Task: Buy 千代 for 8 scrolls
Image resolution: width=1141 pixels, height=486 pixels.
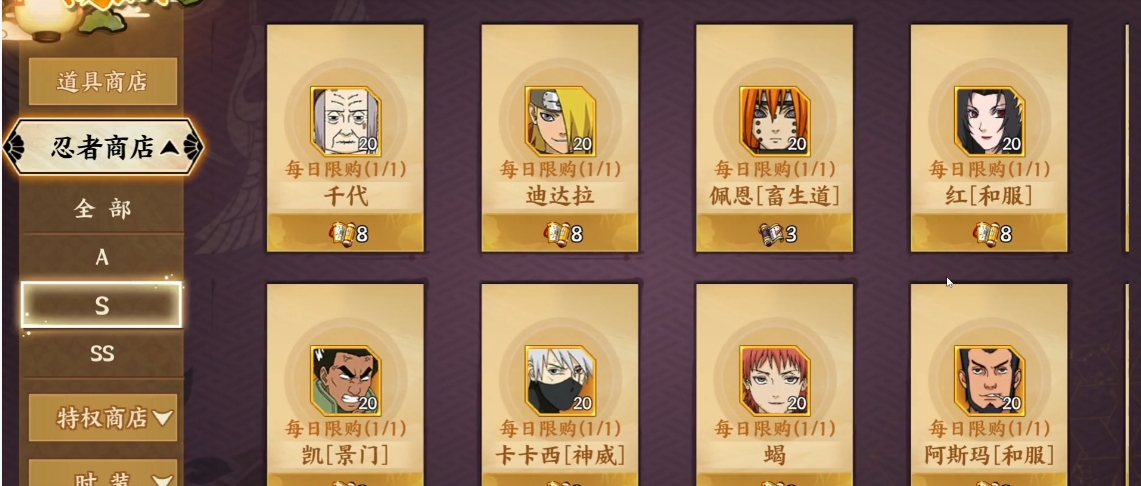Action: point(346,233)
